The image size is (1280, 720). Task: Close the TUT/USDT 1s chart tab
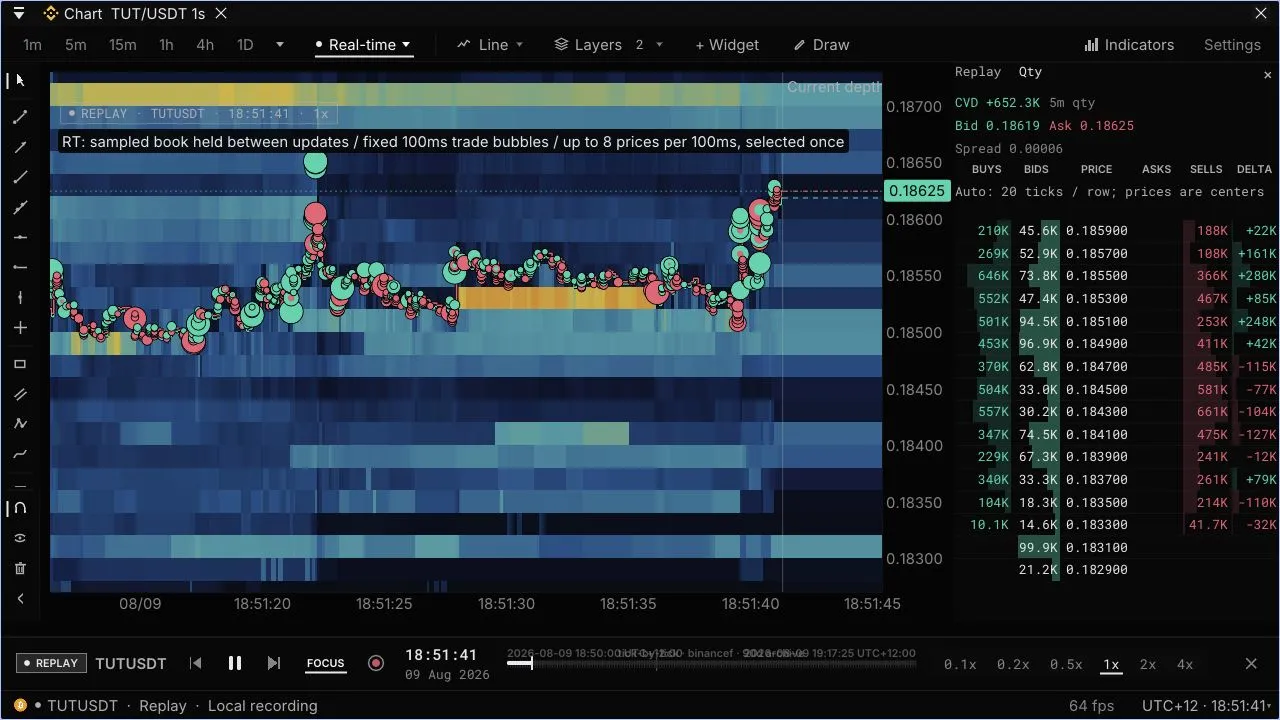221,14
